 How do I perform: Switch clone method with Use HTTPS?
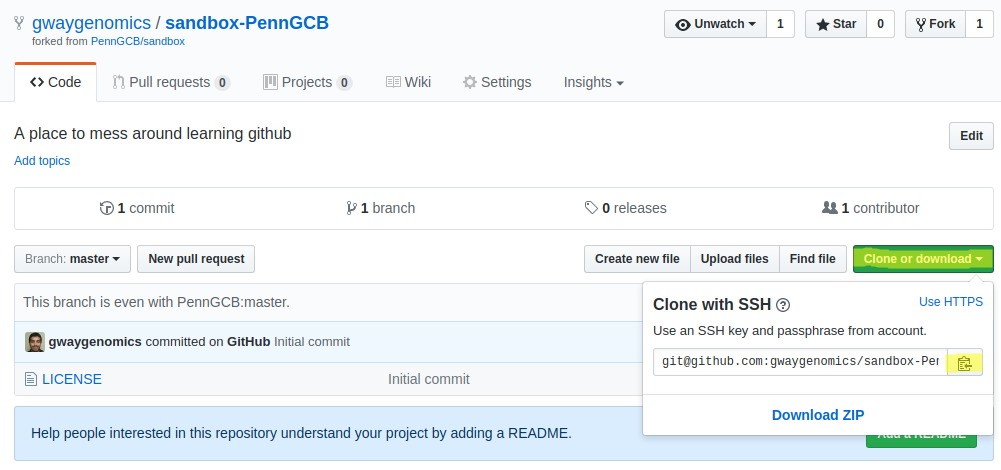(950, 302)
